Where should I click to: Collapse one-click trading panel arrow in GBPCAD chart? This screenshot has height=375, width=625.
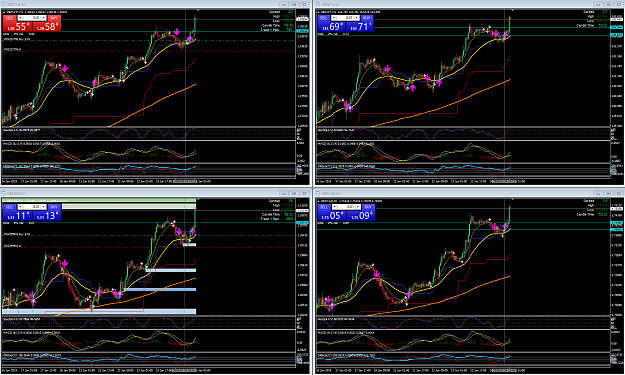[318, 201]
